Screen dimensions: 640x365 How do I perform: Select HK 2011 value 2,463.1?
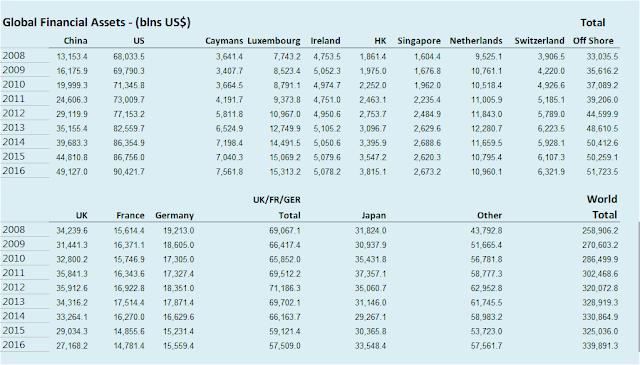373,100
